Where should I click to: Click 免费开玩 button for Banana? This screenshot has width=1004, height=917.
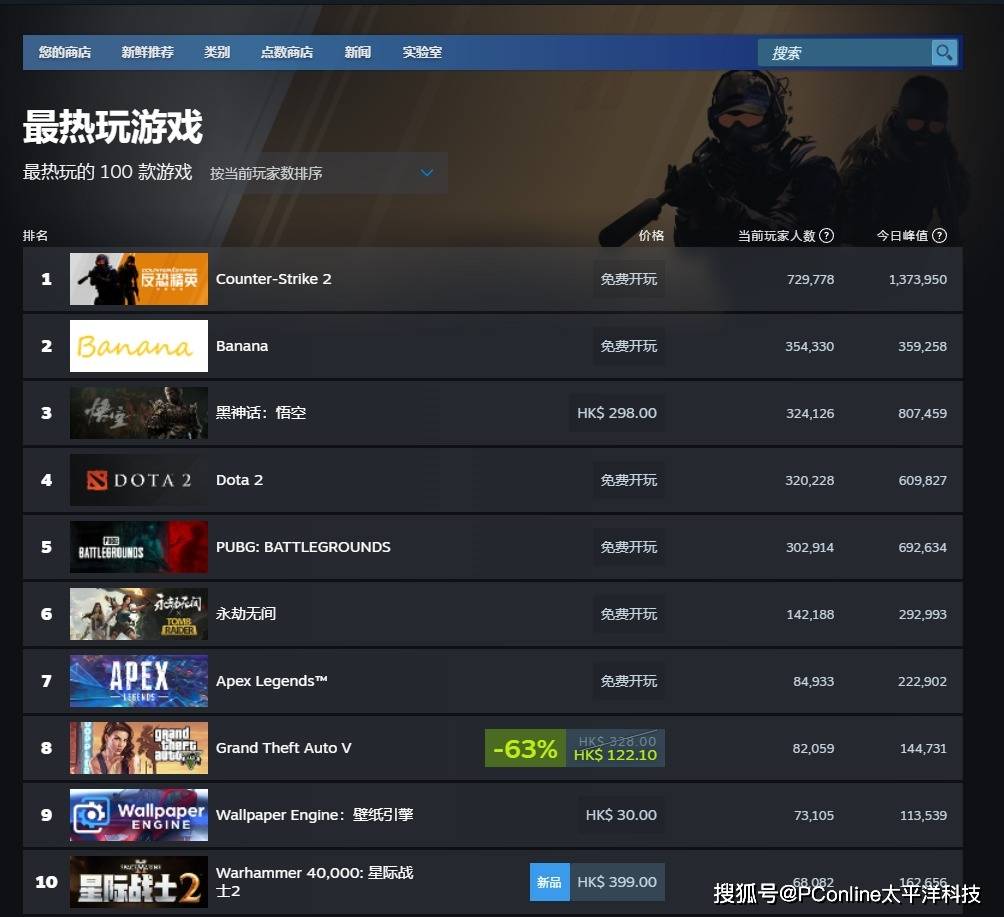[x=629, y=346]
